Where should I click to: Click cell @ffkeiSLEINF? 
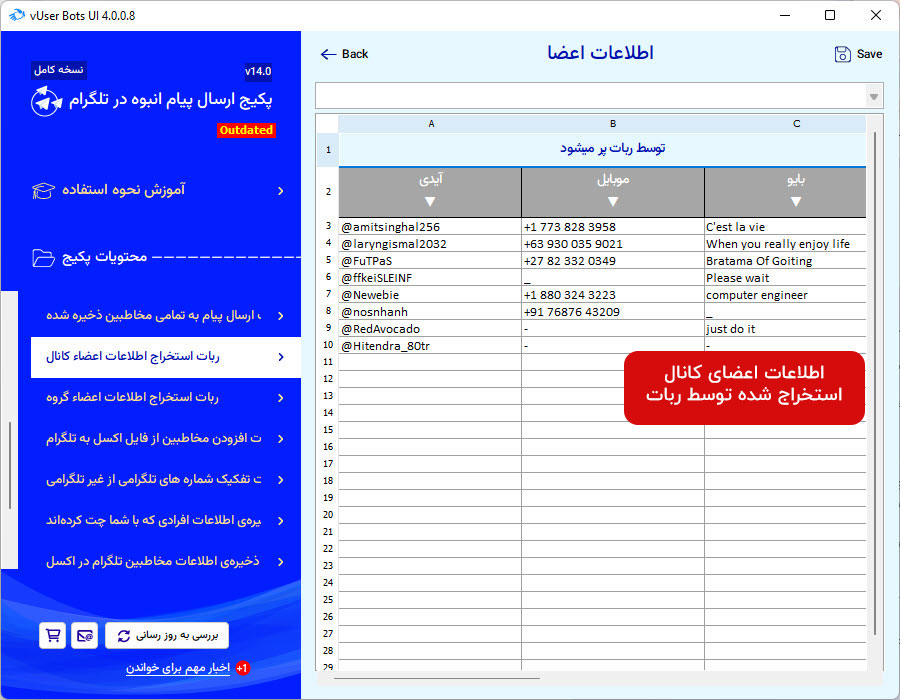[x=430, y=278]
